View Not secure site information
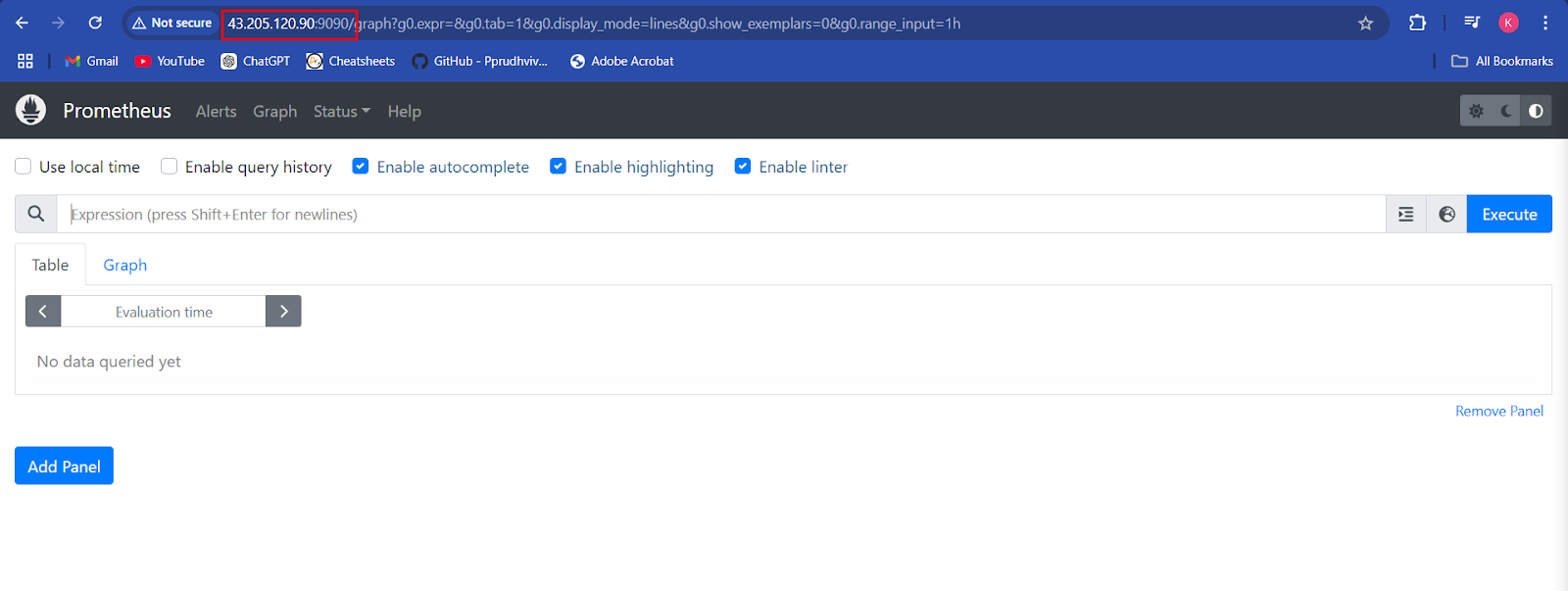The height and width of the screenshot is (591, 1568). [171, 23]
